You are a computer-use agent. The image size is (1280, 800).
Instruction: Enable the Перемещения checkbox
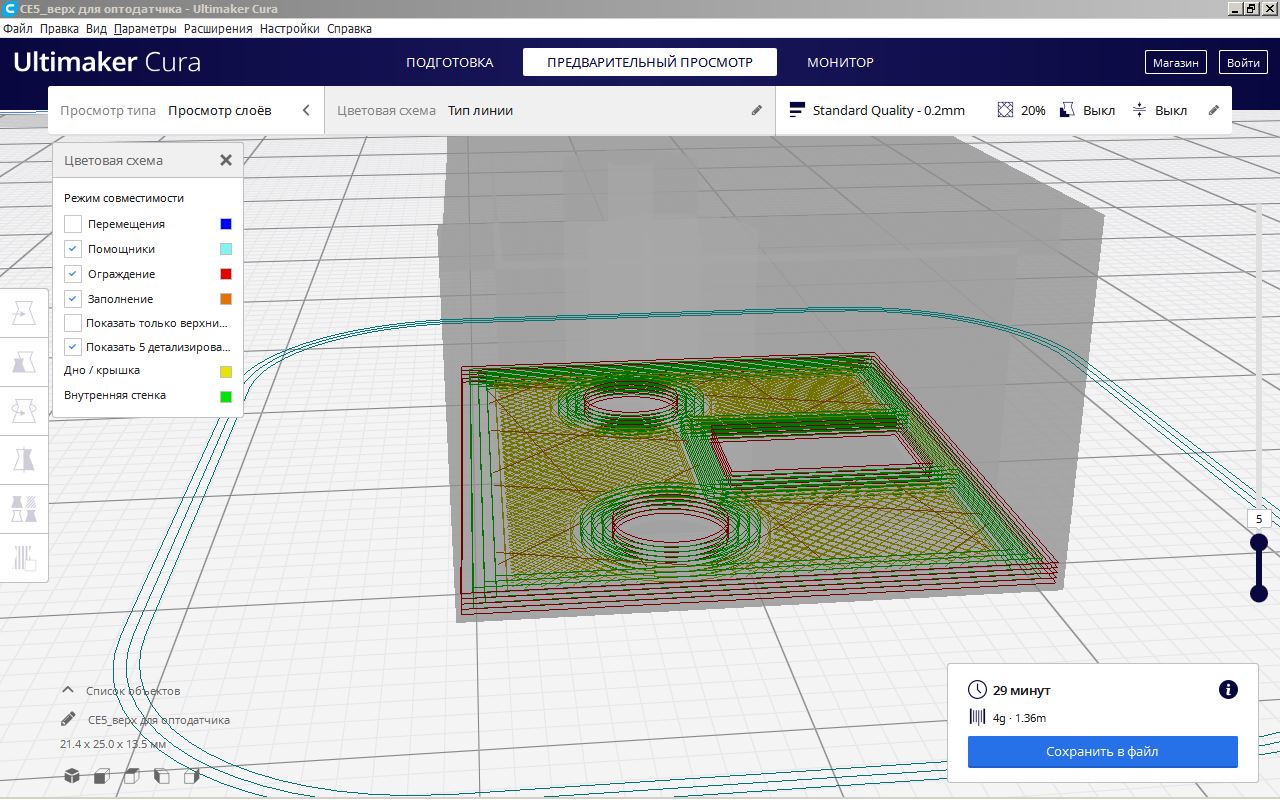tap(73, 224)
